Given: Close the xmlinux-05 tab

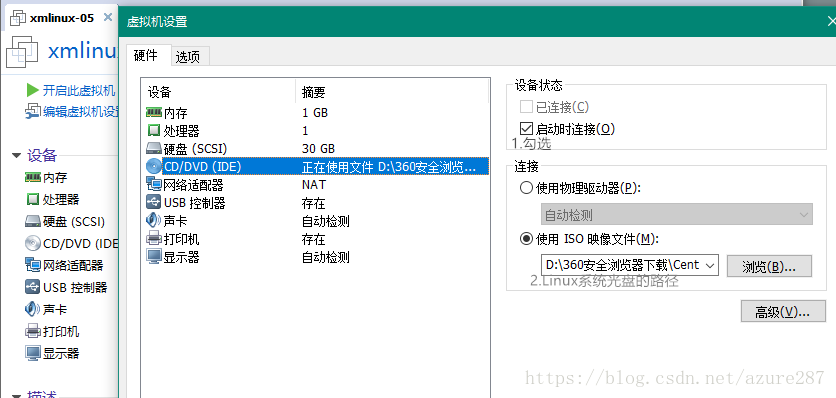Looking at the screenshot, I should click(107, 17).
